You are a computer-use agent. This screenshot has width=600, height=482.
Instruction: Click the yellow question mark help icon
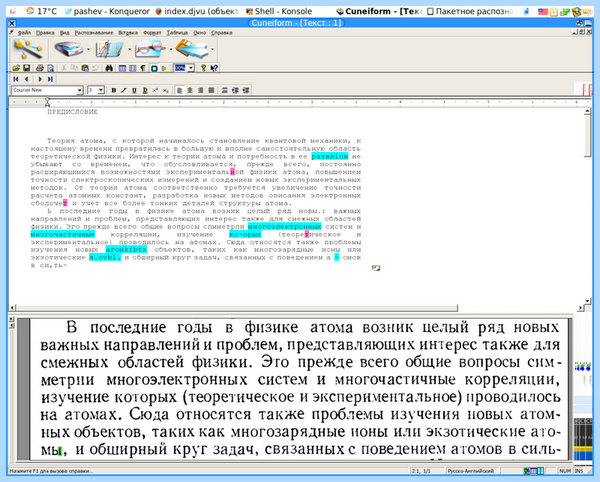point(203,68)
